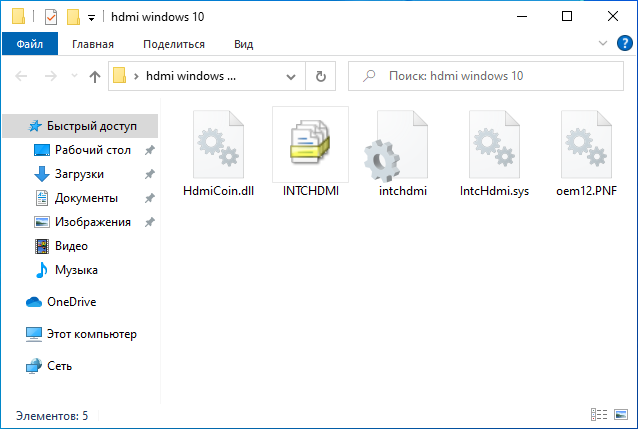The width and height of the screenshot is (638, 429).
Task: Open Этот компьютер in navigation pane
Action: click(81, 334)
